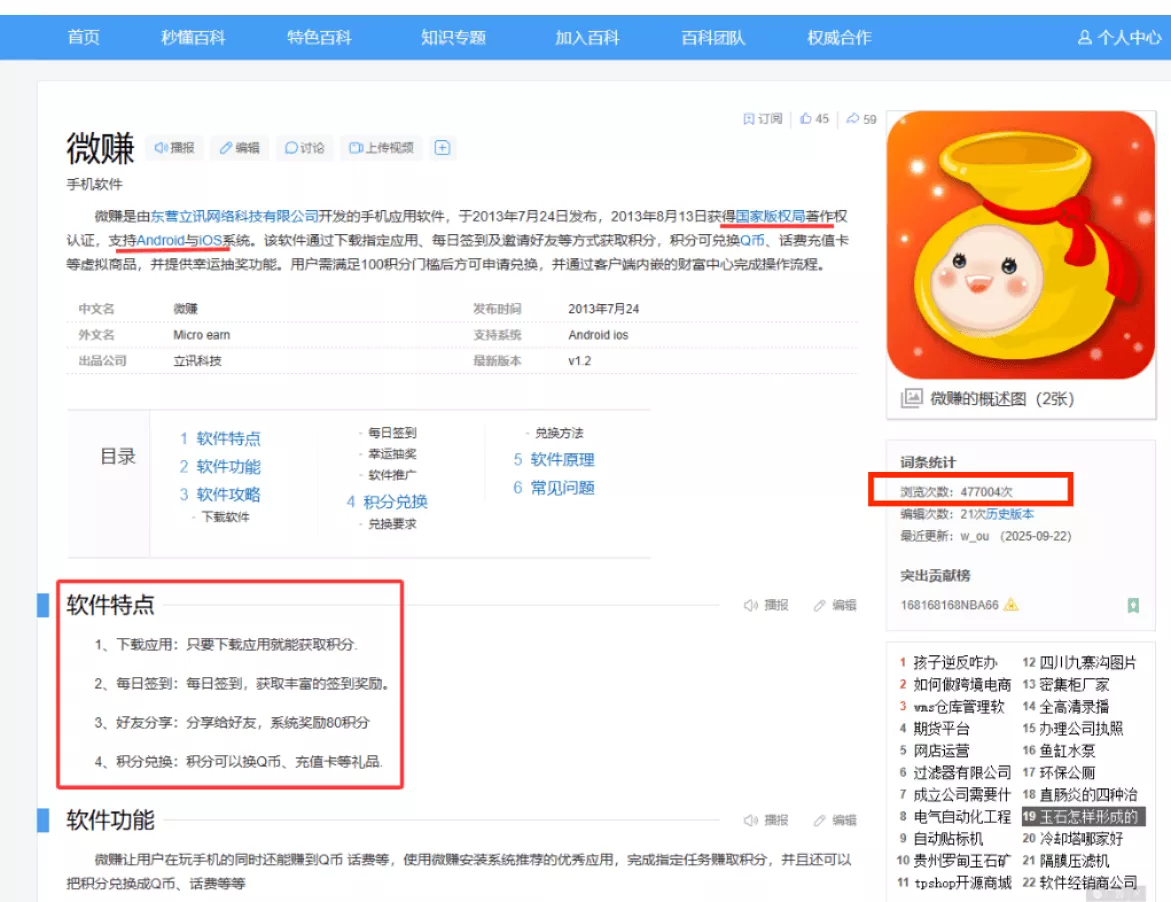Jump to 1 软件特点 in contents
Viewport: 1171px width, 902px height.
coord(220,438)
